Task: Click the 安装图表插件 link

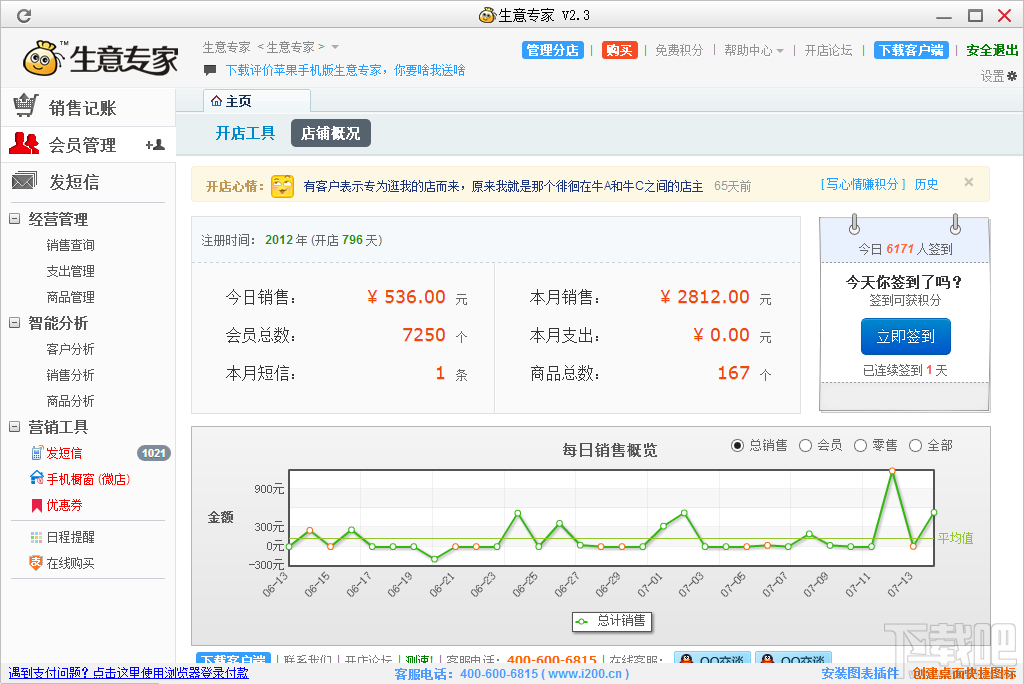Action: (860, 674)
